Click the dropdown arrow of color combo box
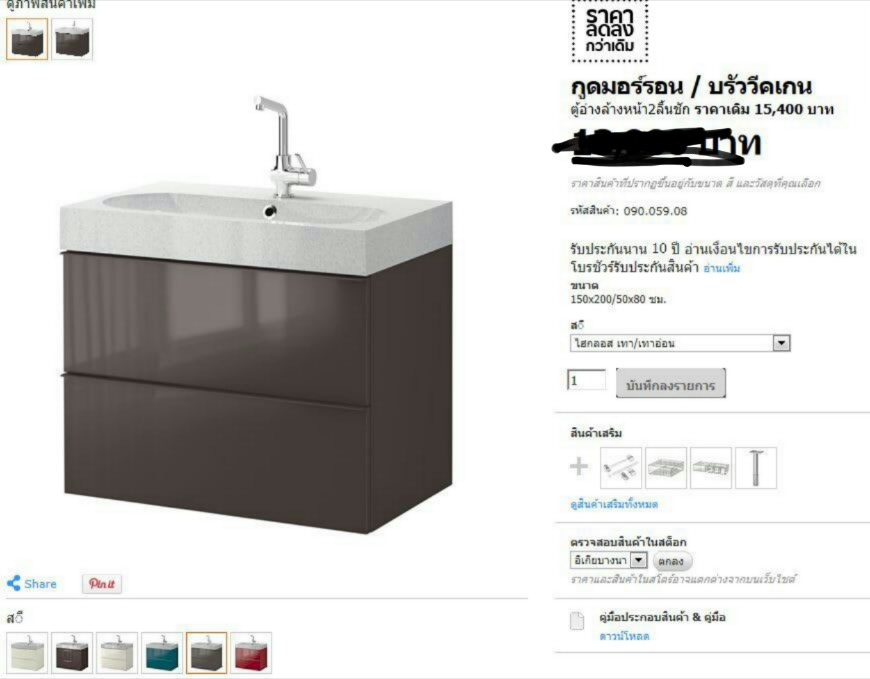Image resolution: width=870 pixels, height=679 pixels. (x=781, y=343)
